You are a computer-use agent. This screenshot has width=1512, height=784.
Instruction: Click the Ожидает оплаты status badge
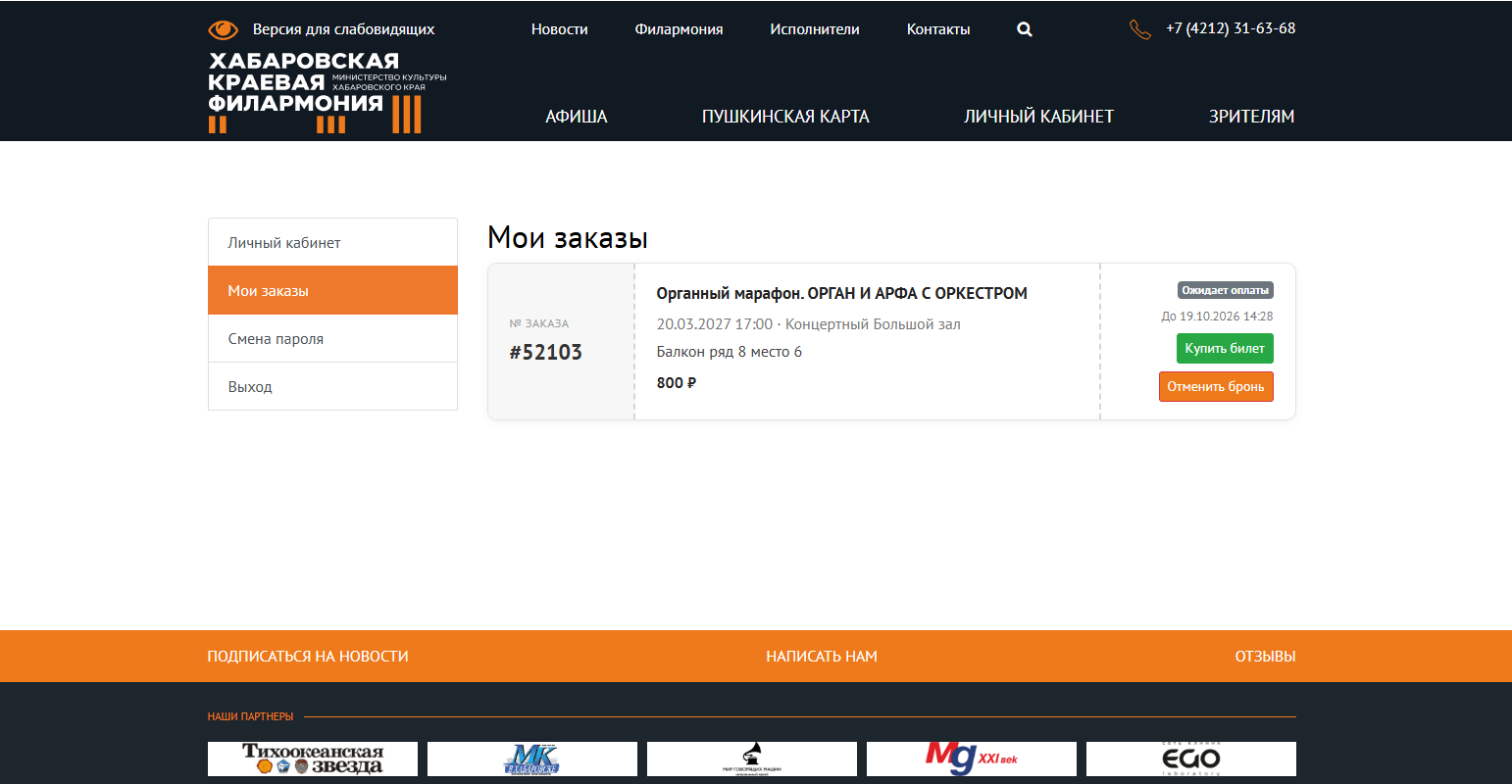1226,290
